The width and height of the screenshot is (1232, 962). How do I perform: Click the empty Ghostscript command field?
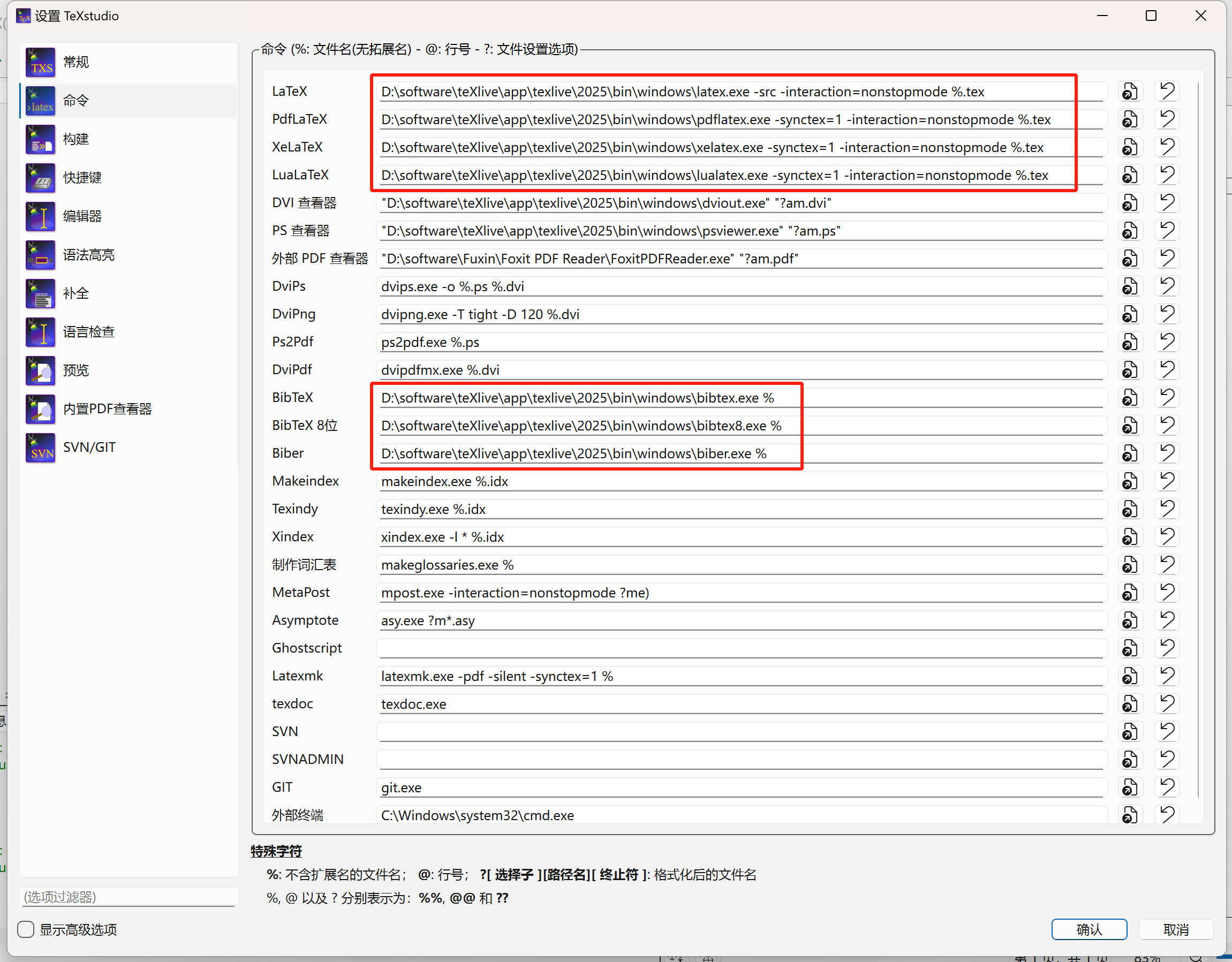[741, 648]
